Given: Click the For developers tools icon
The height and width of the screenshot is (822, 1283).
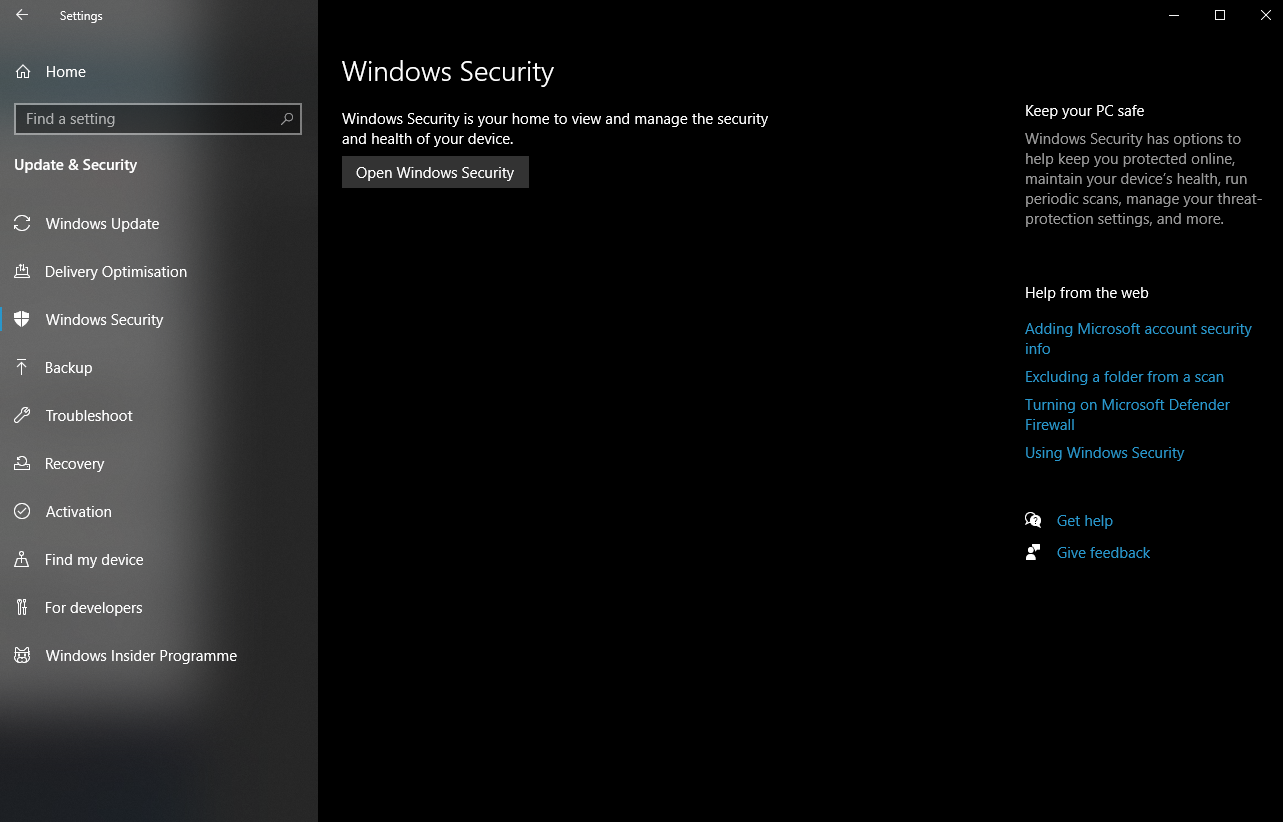Looking at the screenshot, I should [22, 608].
